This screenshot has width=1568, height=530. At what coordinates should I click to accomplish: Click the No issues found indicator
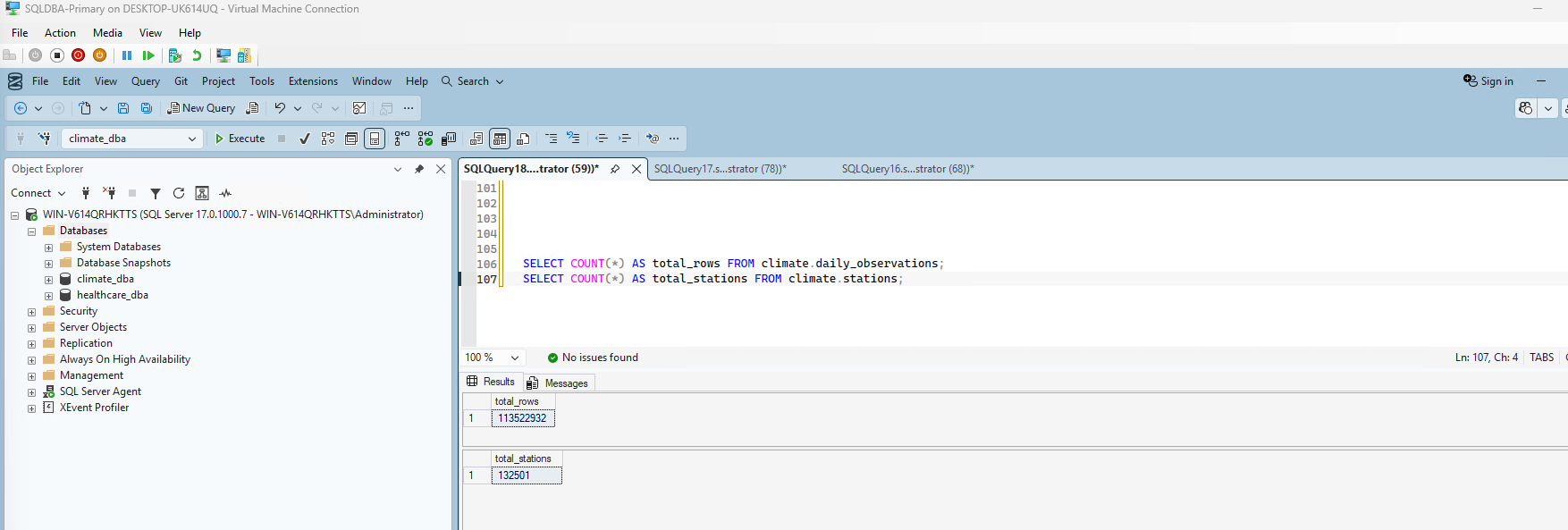pyautogui.click(x=593, y=358)
